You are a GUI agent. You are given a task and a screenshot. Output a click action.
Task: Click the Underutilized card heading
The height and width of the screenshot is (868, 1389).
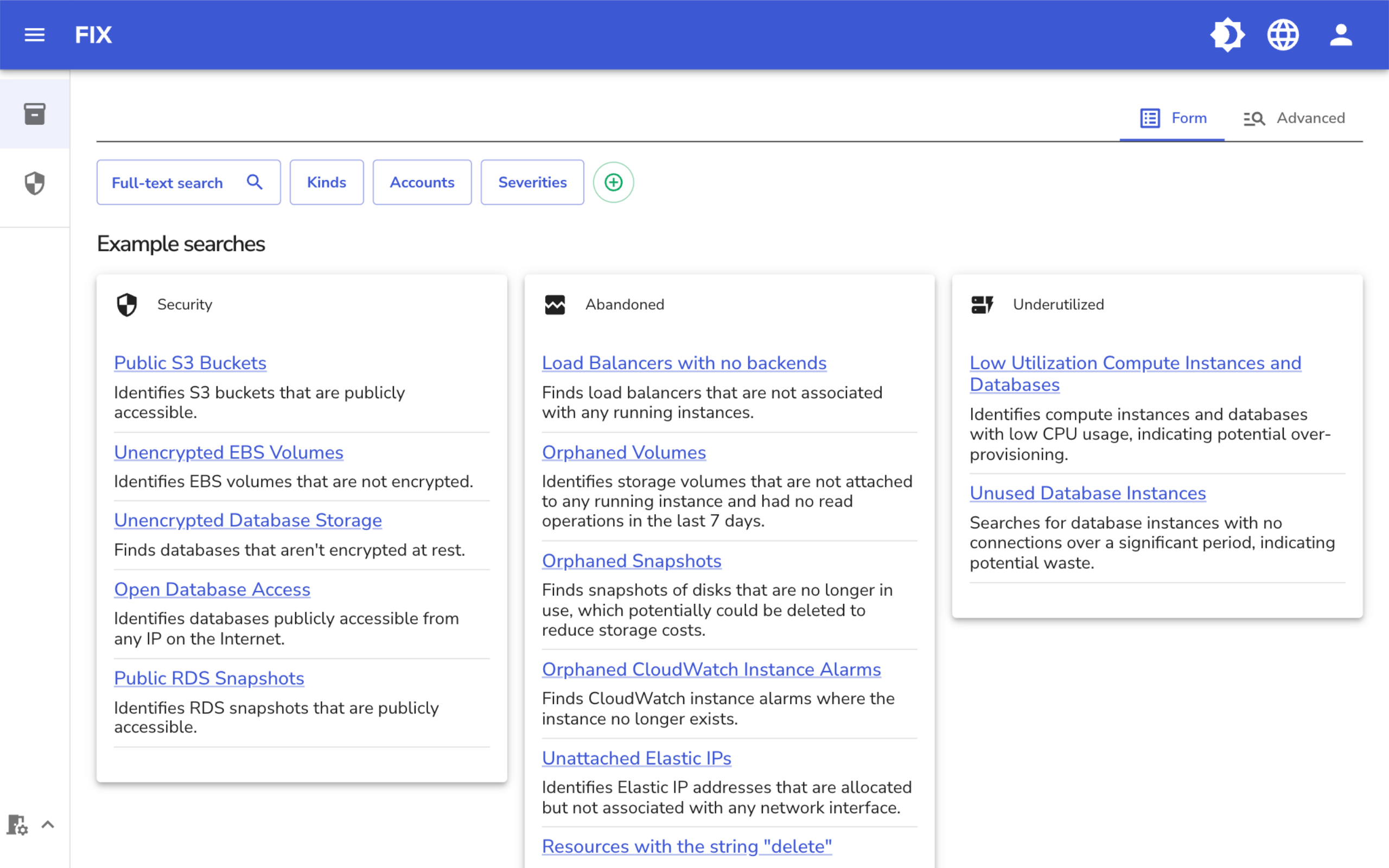click(x=1059, y=304)
